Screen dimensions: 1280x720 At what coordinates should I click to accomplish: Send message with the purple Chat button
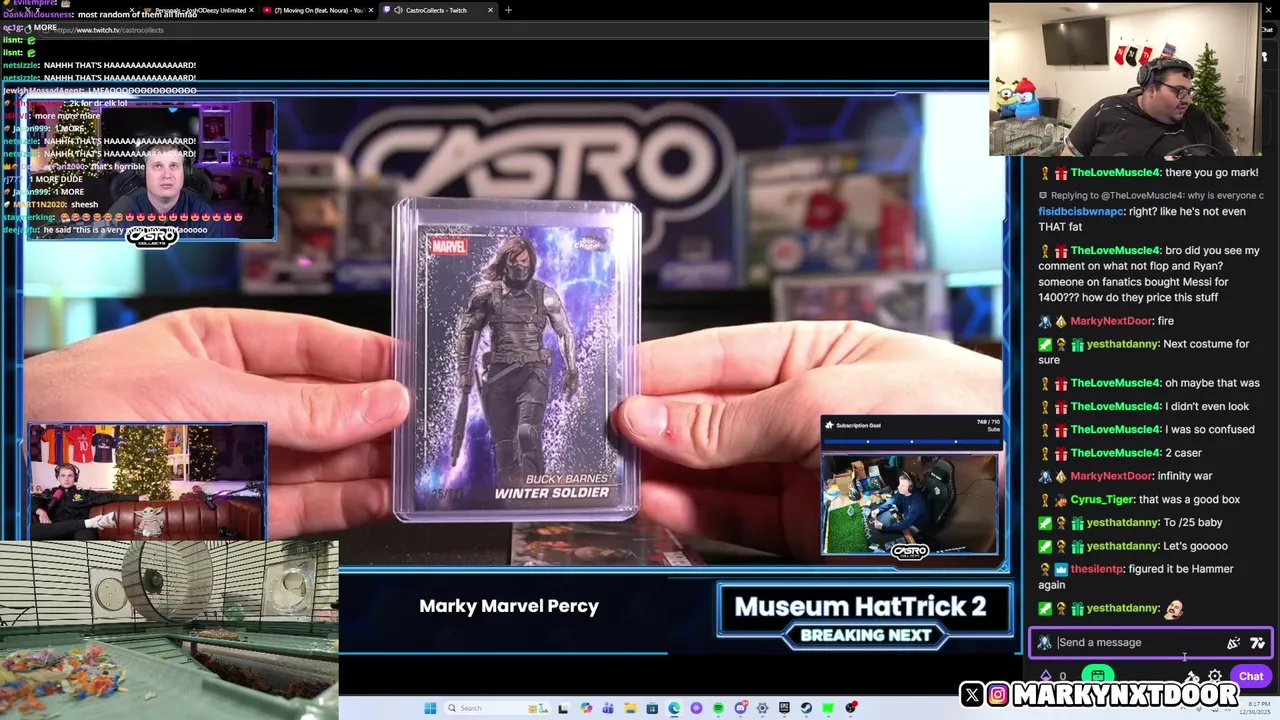[x=1251, y=676]
